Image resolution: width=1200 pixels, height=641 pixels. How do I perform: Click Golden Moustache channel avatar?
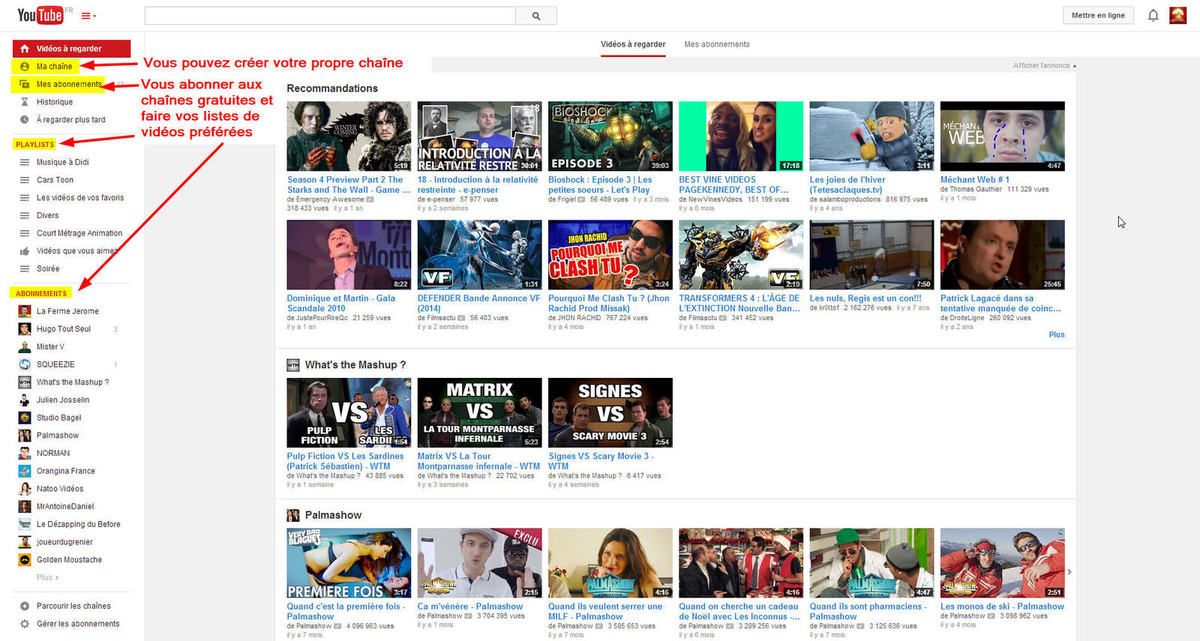pyautogui.click(x=25, y=560)
